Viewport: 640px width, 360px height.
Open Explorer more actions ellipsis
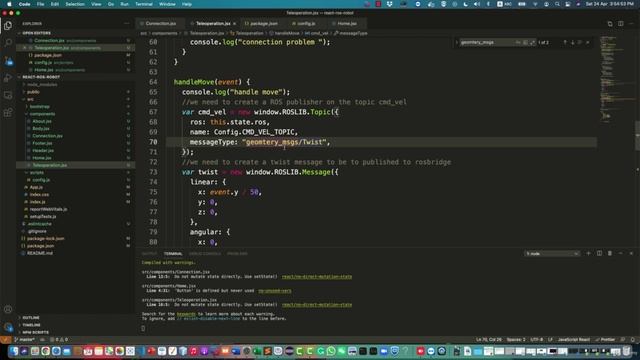coord(126,24)
